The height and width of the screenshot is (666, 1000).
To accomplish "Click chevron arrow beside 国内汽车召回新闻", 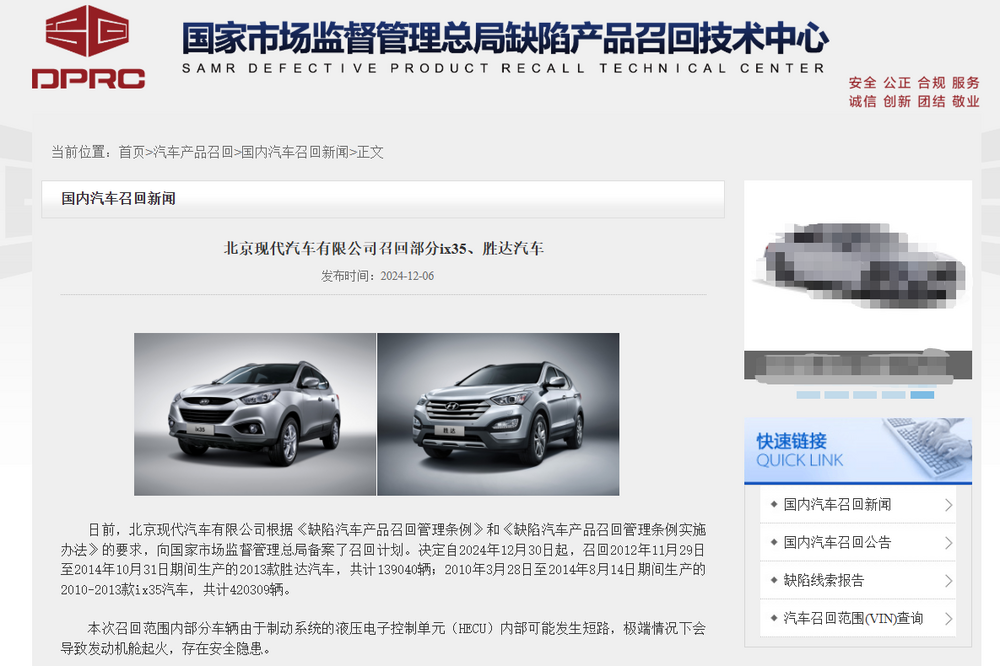I will tap(948, 505).
